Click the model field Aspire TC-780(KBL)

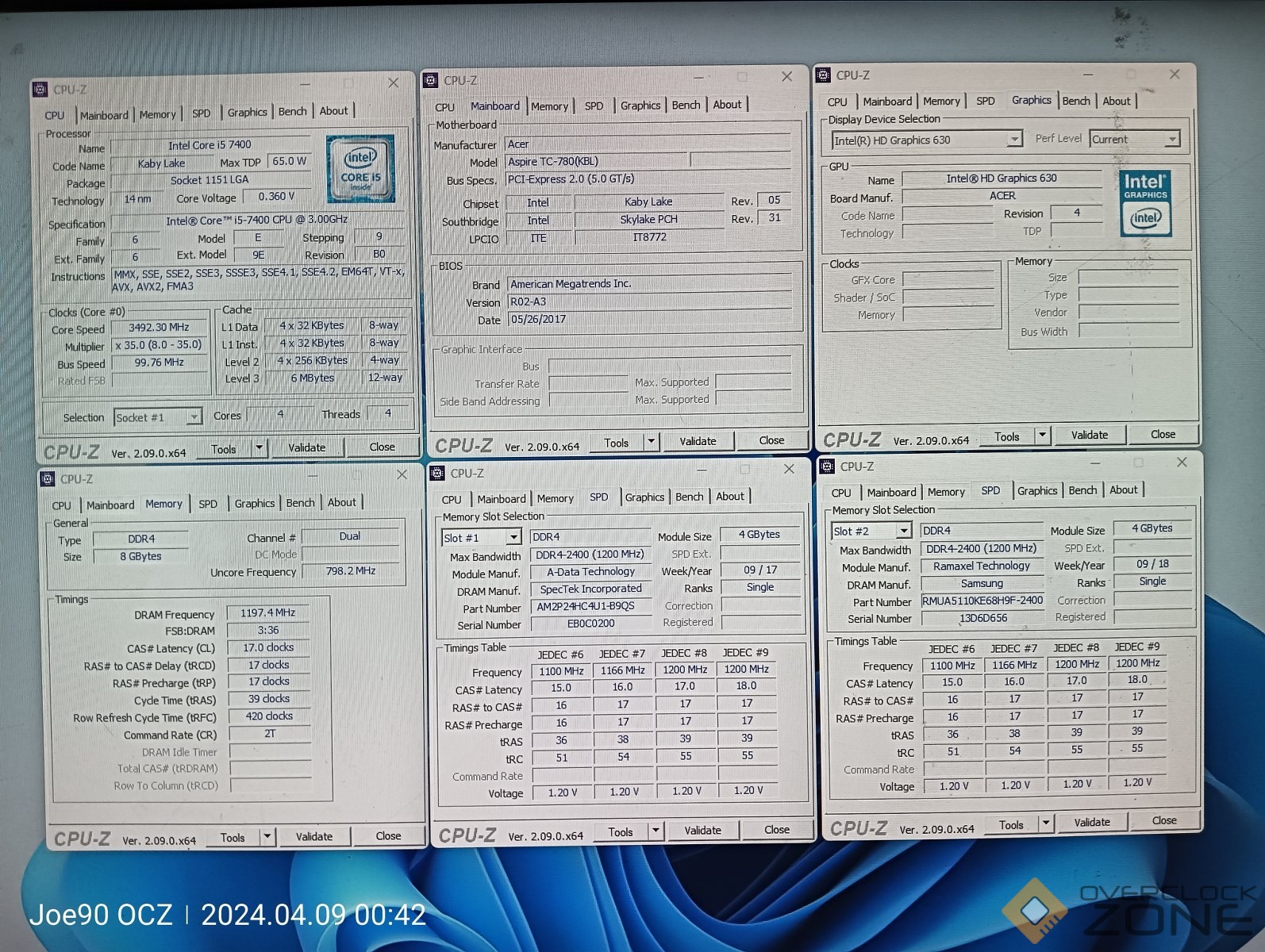pyautogui.click(x=598, y=161)
